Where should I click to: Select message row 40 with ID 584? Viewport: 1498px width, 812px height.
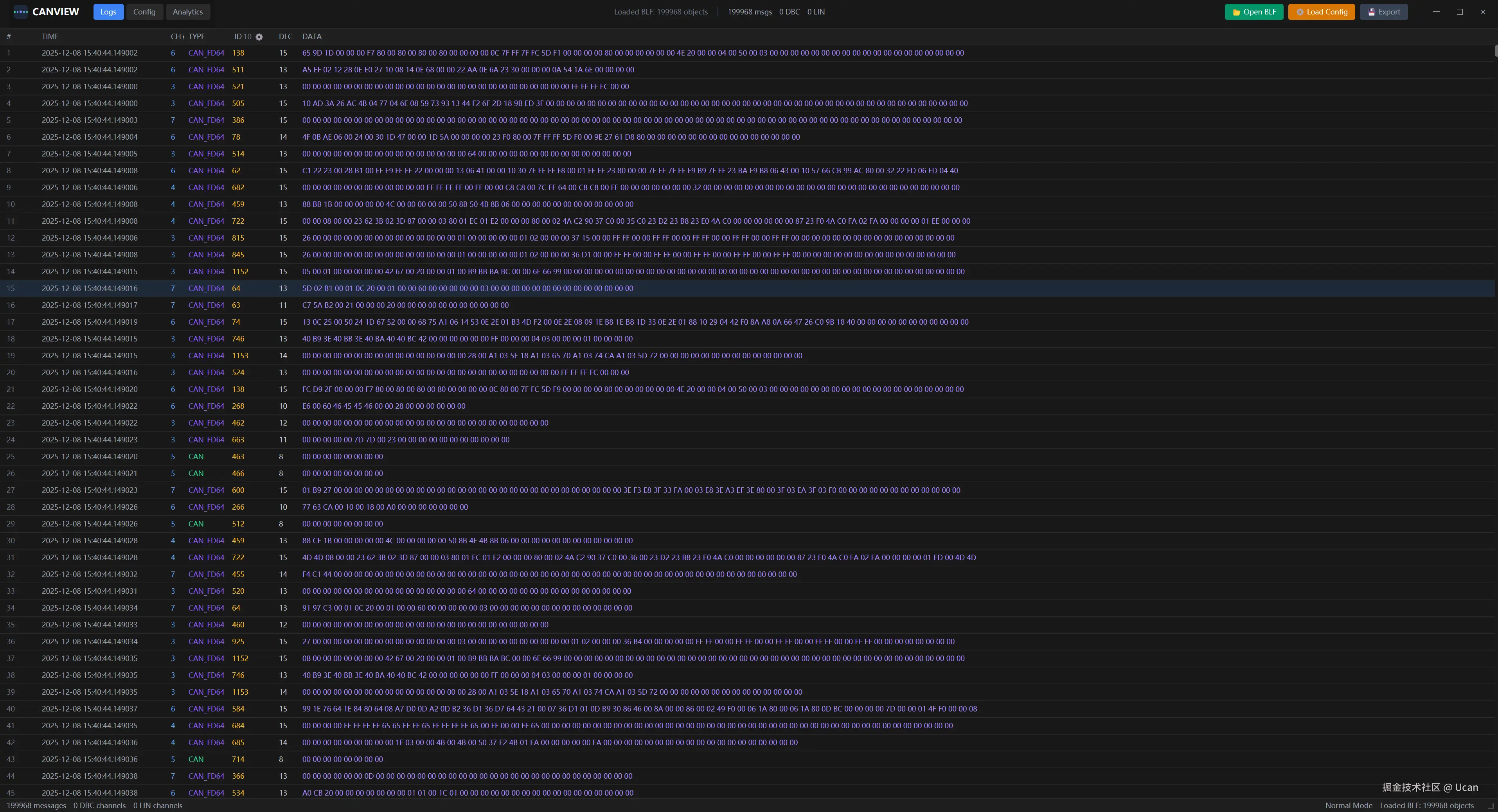(x=407, y=708)
